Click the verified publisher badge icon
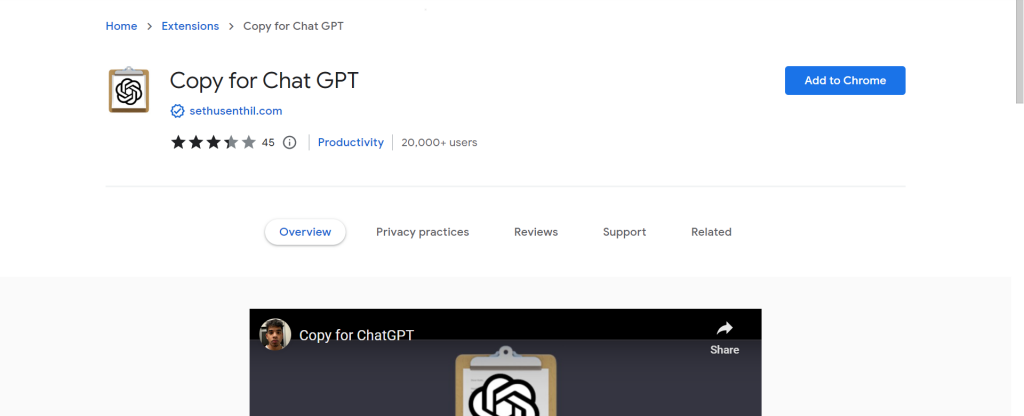 click(x=177, y=111)
